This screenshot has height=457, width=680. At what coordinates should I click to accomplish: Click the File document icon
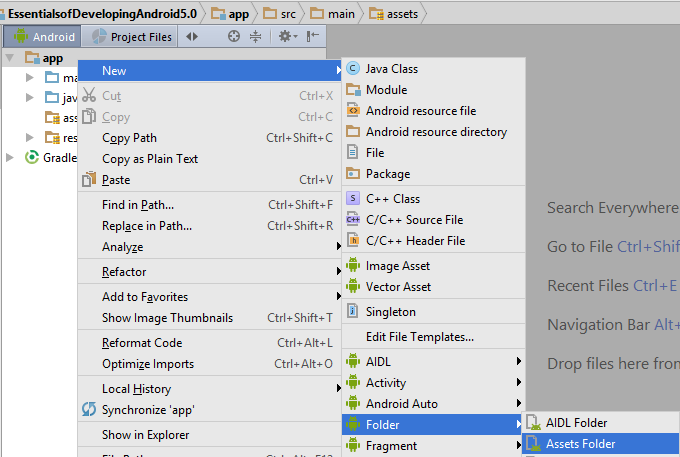tap(353, 152)
